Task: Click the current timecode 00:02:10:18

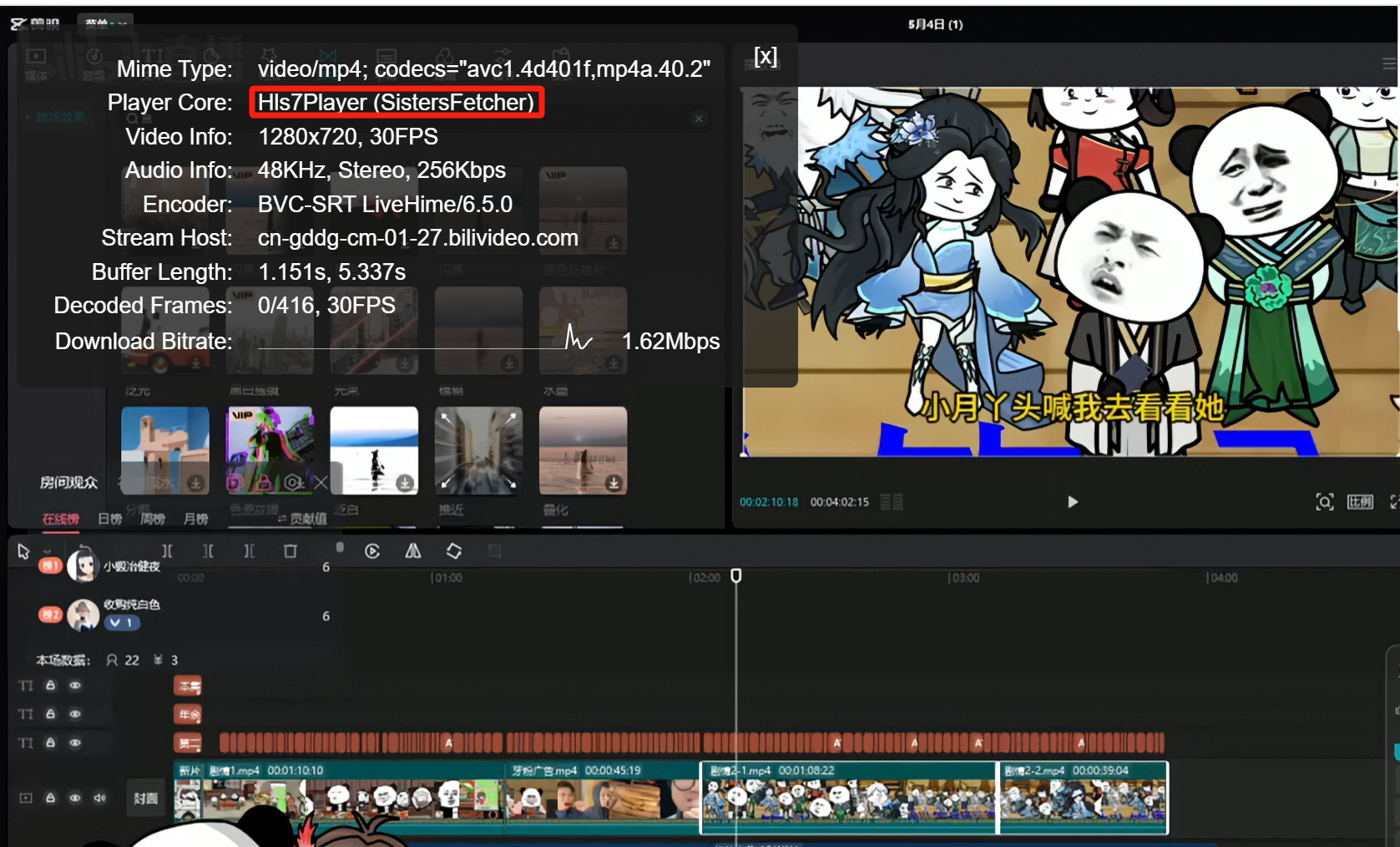Action: coord(769,502)
